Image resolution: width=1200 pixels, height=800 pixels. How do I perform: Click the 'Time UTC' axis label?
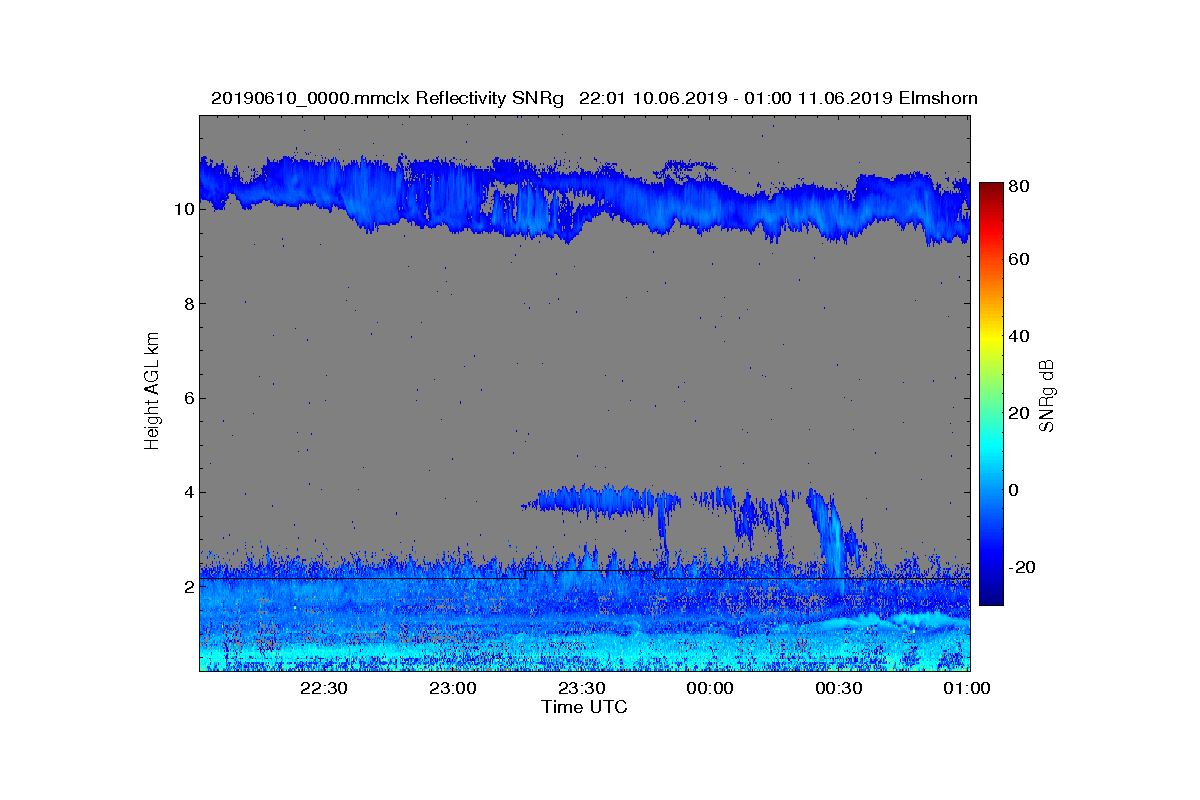click(x=584, y=707)
